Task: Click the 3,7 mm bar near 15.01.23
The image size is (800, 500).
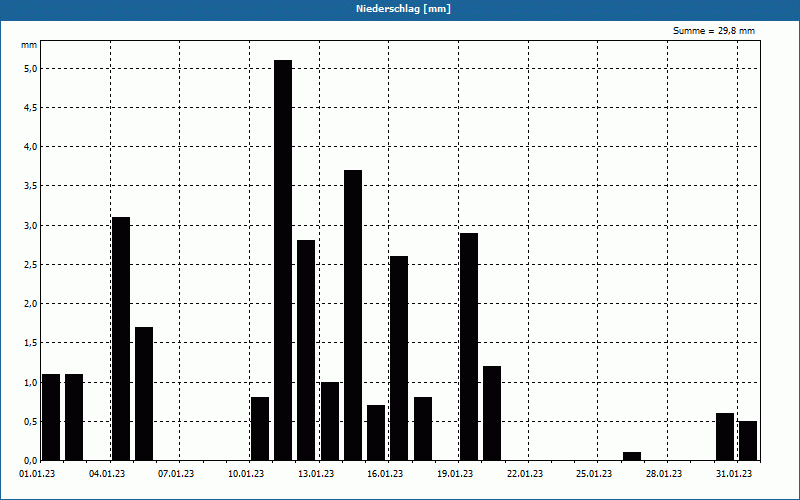Action: (353, 315)
